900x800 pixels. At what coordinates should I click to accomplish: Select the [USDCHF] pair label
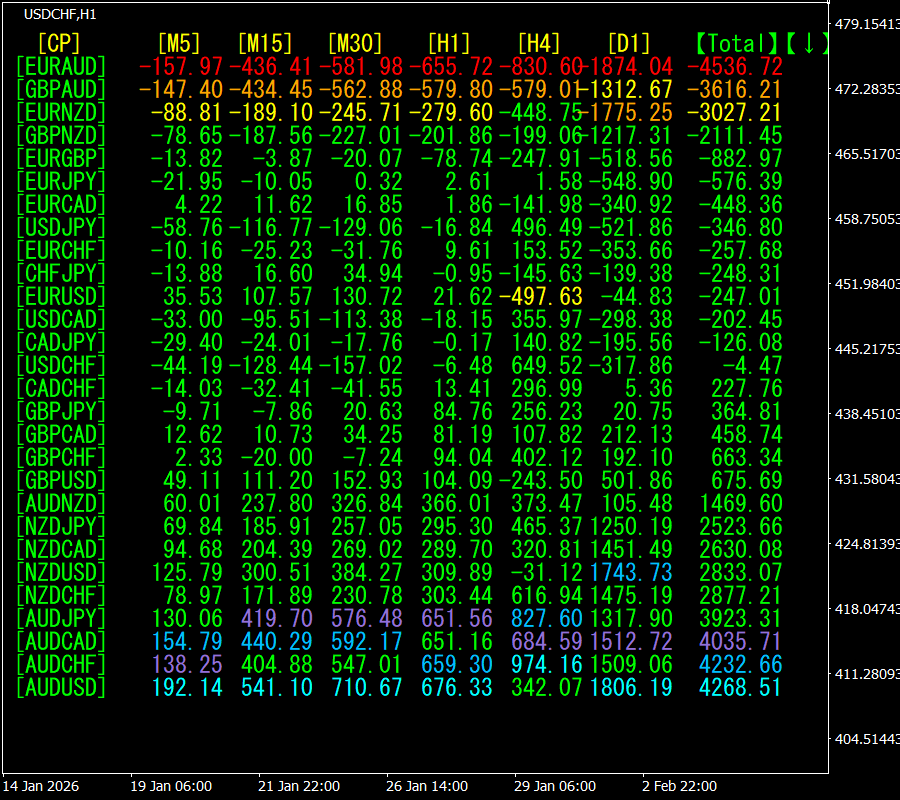[61, 365]
